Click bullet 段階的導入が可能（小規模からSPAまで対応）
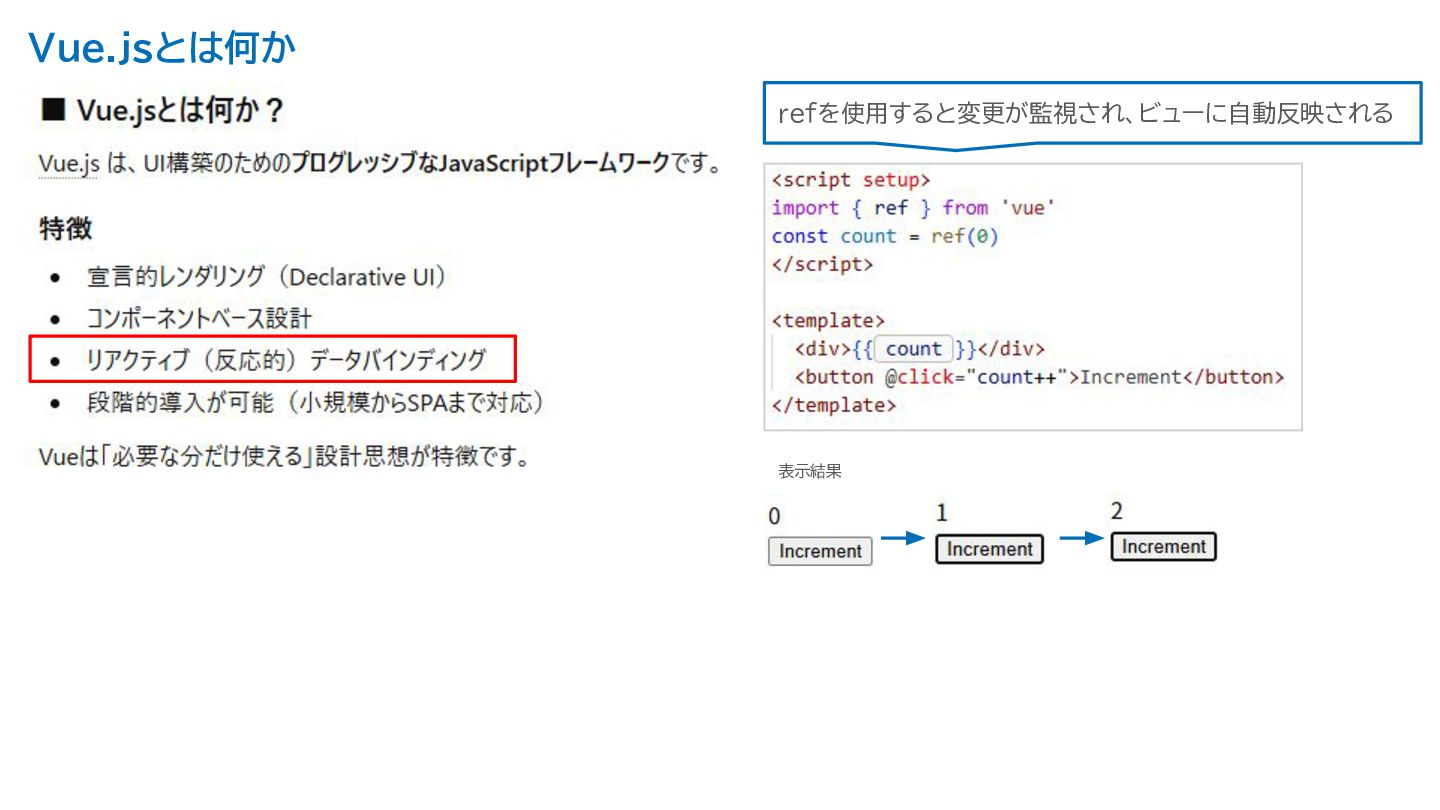This screenshot has width=1440, height=810. pyautogui.click(x=318, y=403)
